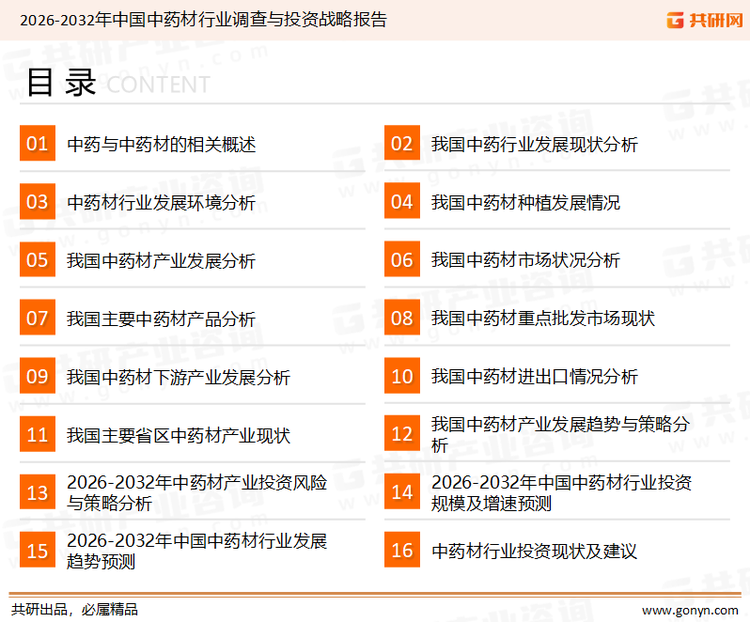This screenshot has height=622, width=750.
Task: Select chapter 我国中药材种植发展情况
Action: pyautogui.click(x=526, y=202)
